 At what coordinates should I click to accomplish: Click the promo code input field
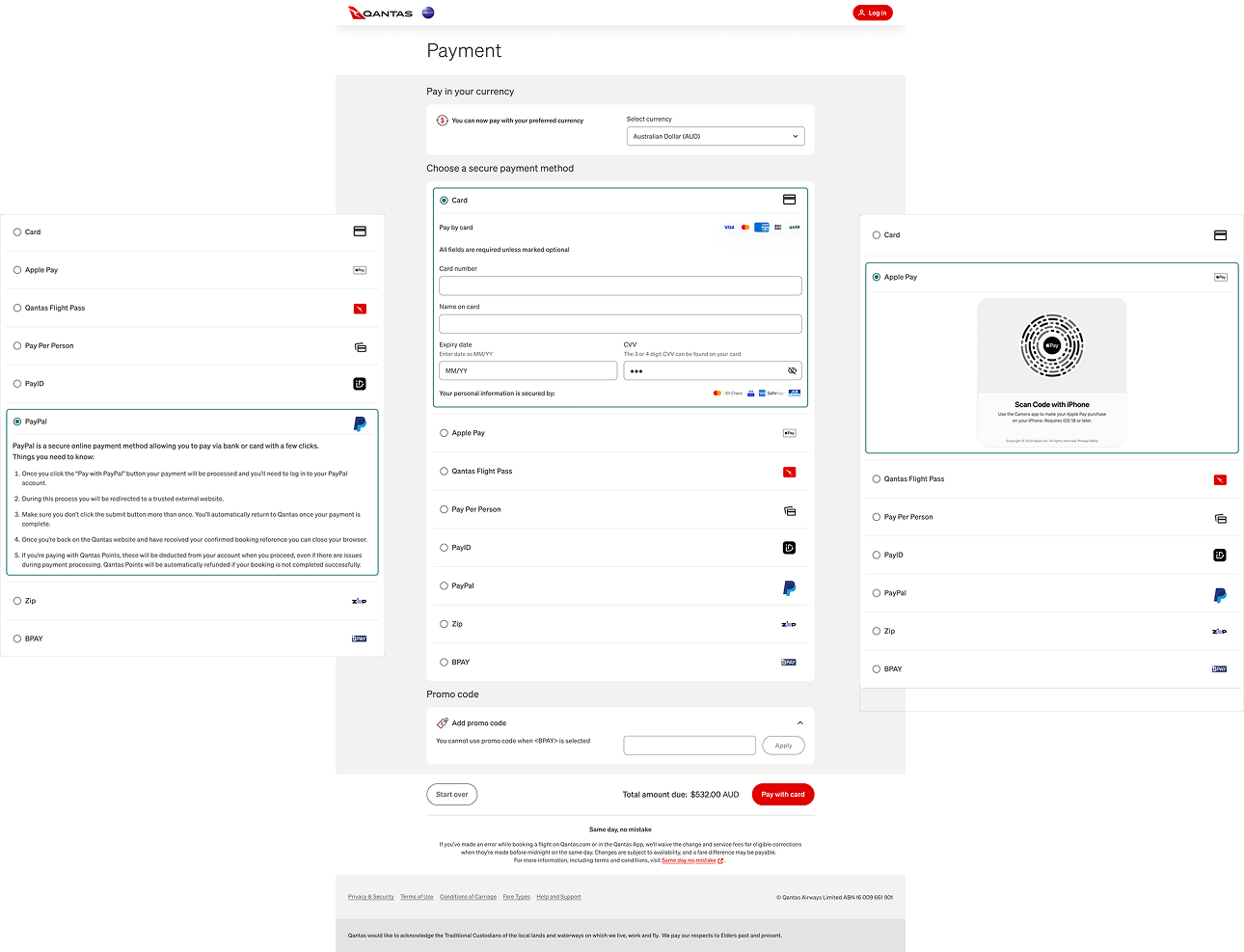(x=690, y=745)
